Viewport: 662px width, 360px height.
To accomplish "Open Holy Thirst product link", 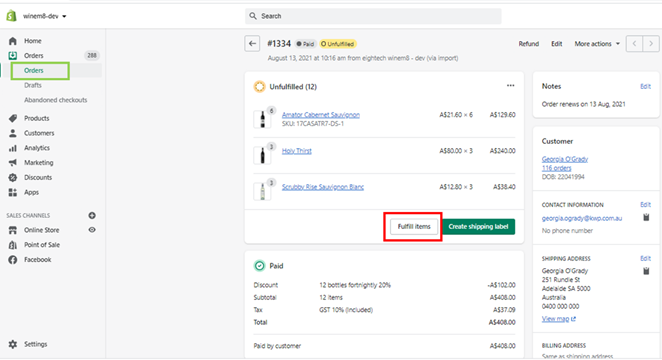I will pyautogui.click(x=297, y=151).
